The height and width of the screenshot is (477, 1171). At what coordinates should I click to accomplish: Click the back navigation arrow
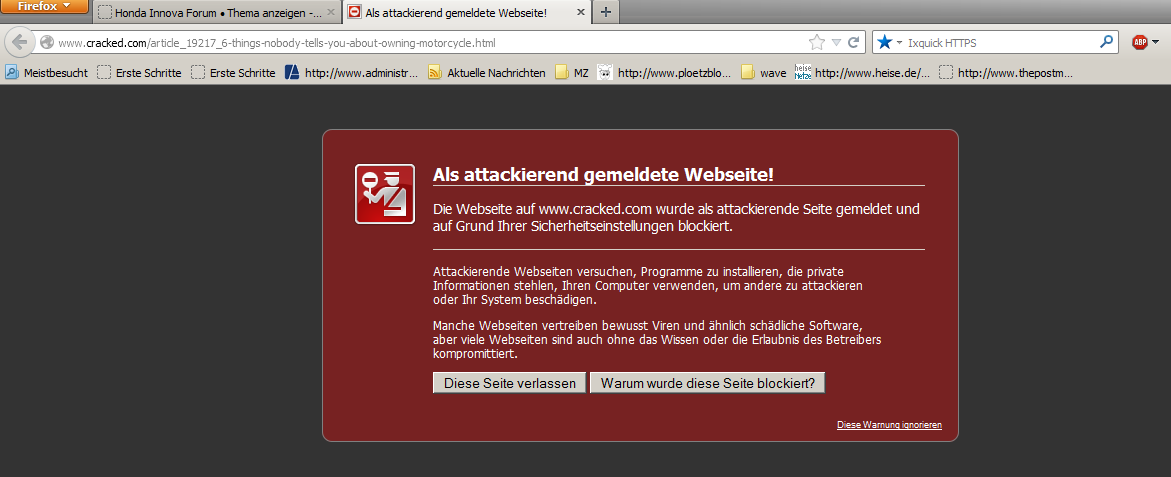(x=19, y=43)
